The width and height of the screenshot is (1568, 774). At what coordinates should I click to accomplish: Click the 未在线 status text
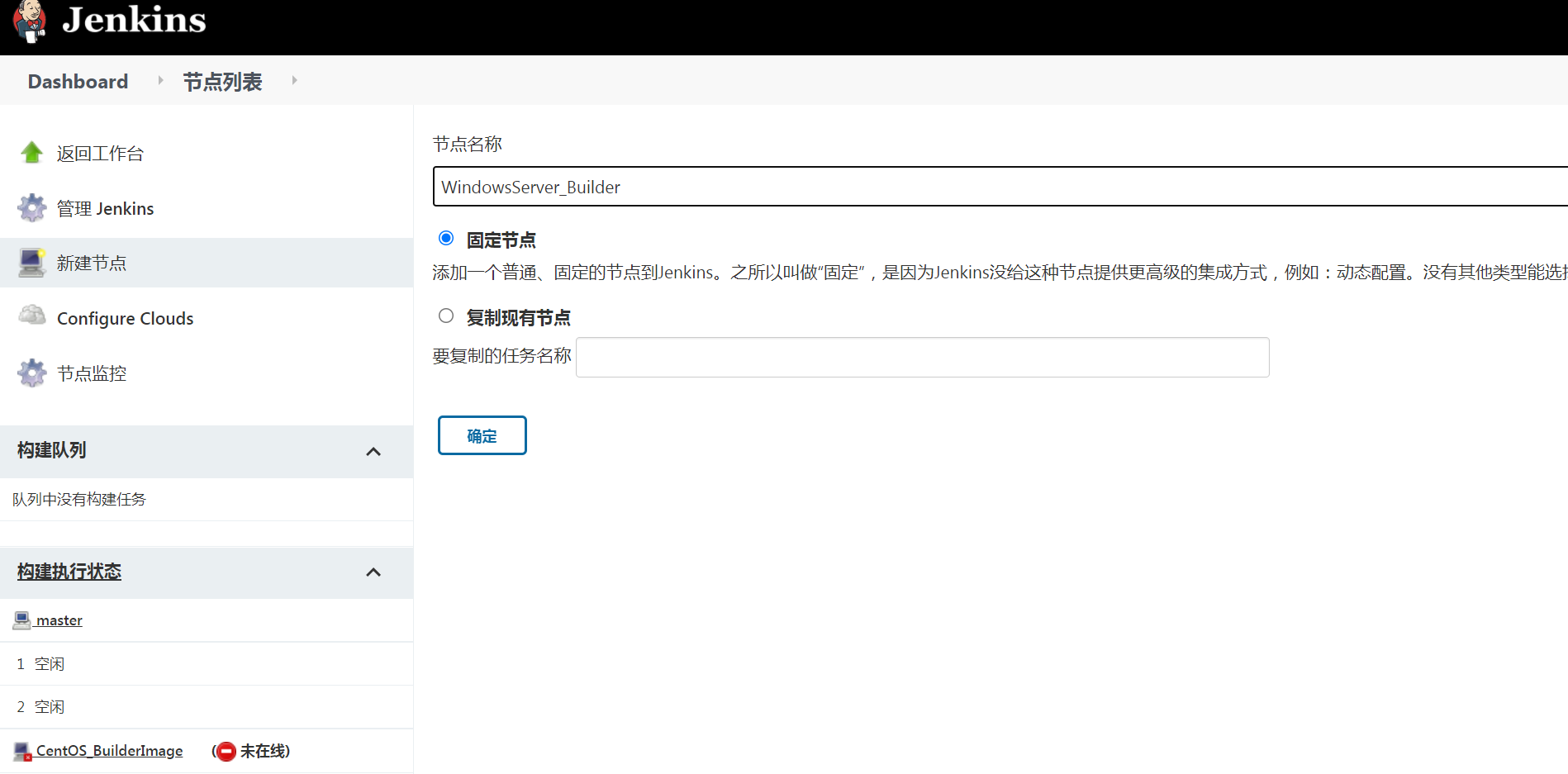coord(264,751)
